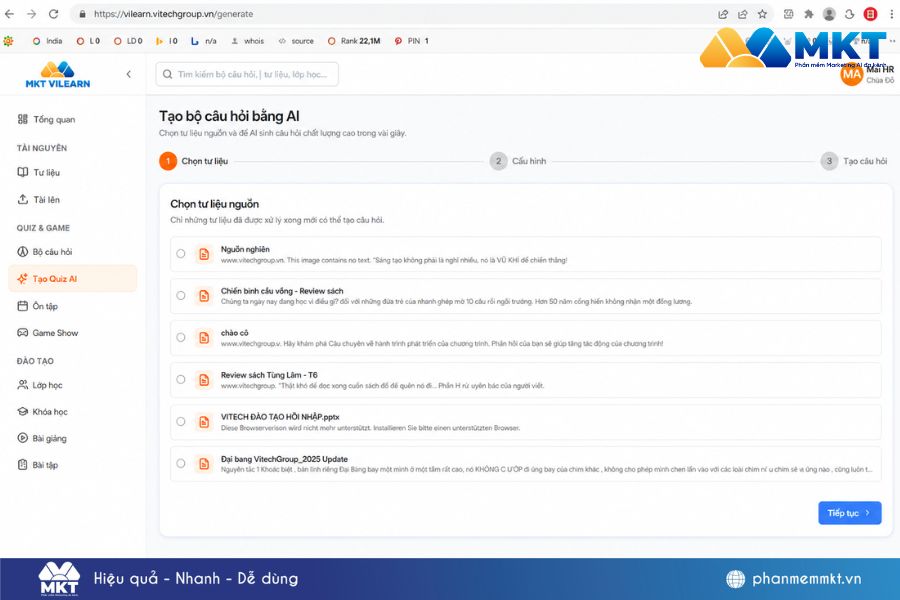Image resolution: width=900 pixels, height=600 pixels.
Task: Click the title Nguồn nghiên
Action: 245,249
